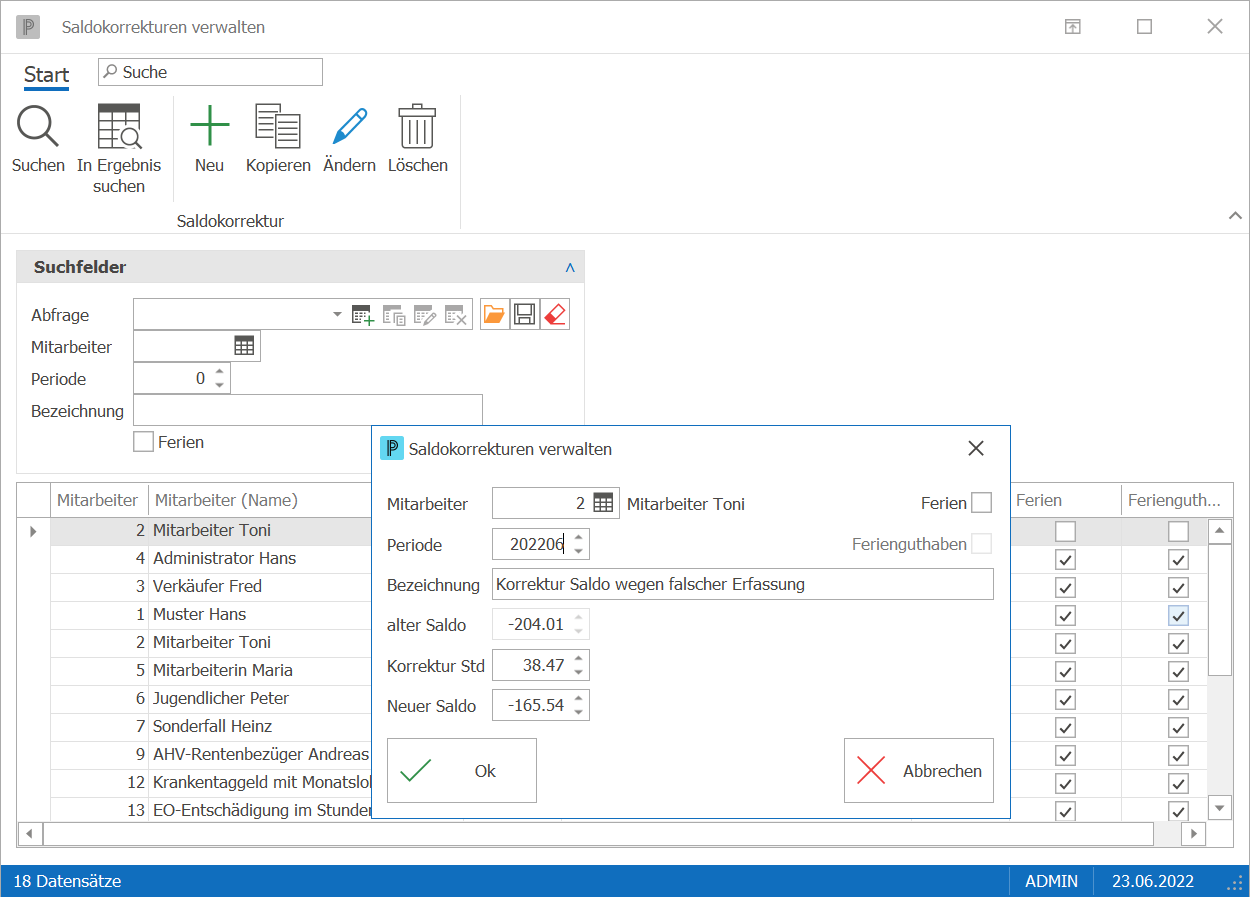
Task: Decrease Korrektur Std with the down arrow
Action: point(578,672)
